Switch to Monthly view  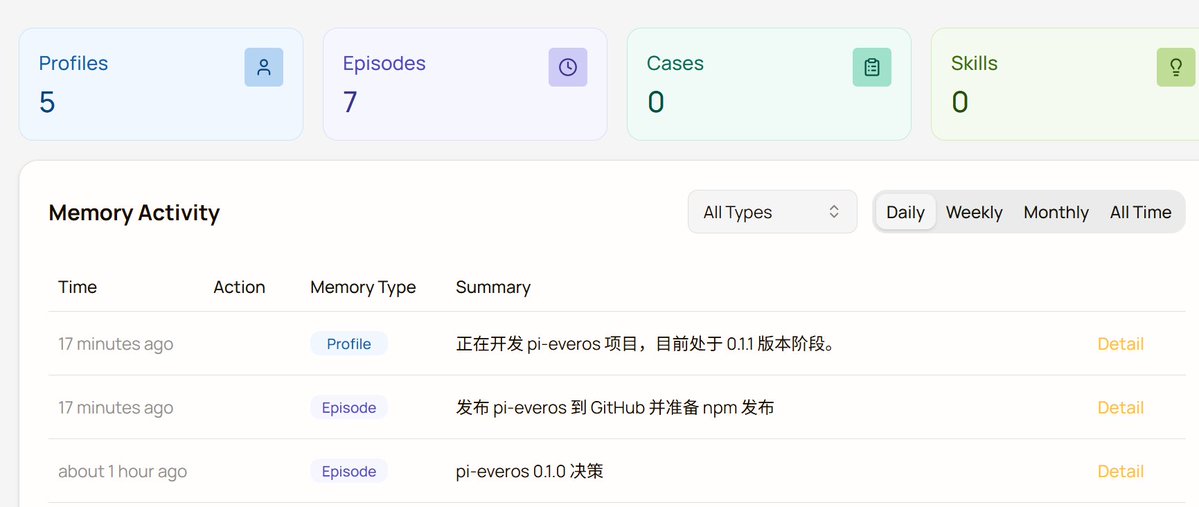click(x=1056, y=212)
